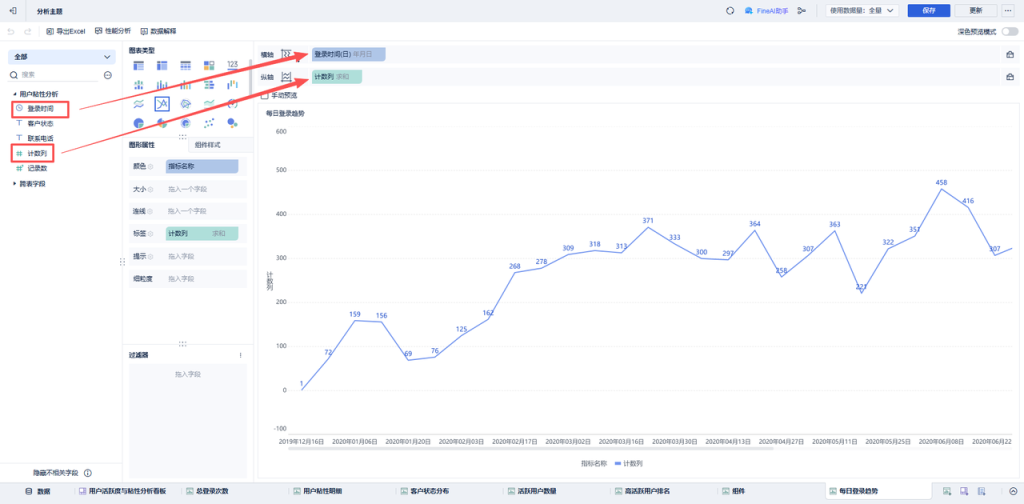The width and height of the screenshot is (1024, 504).
Task: Open the 全部 dataset dropdown
Action: pyautogui.click(x=61, y=57)
